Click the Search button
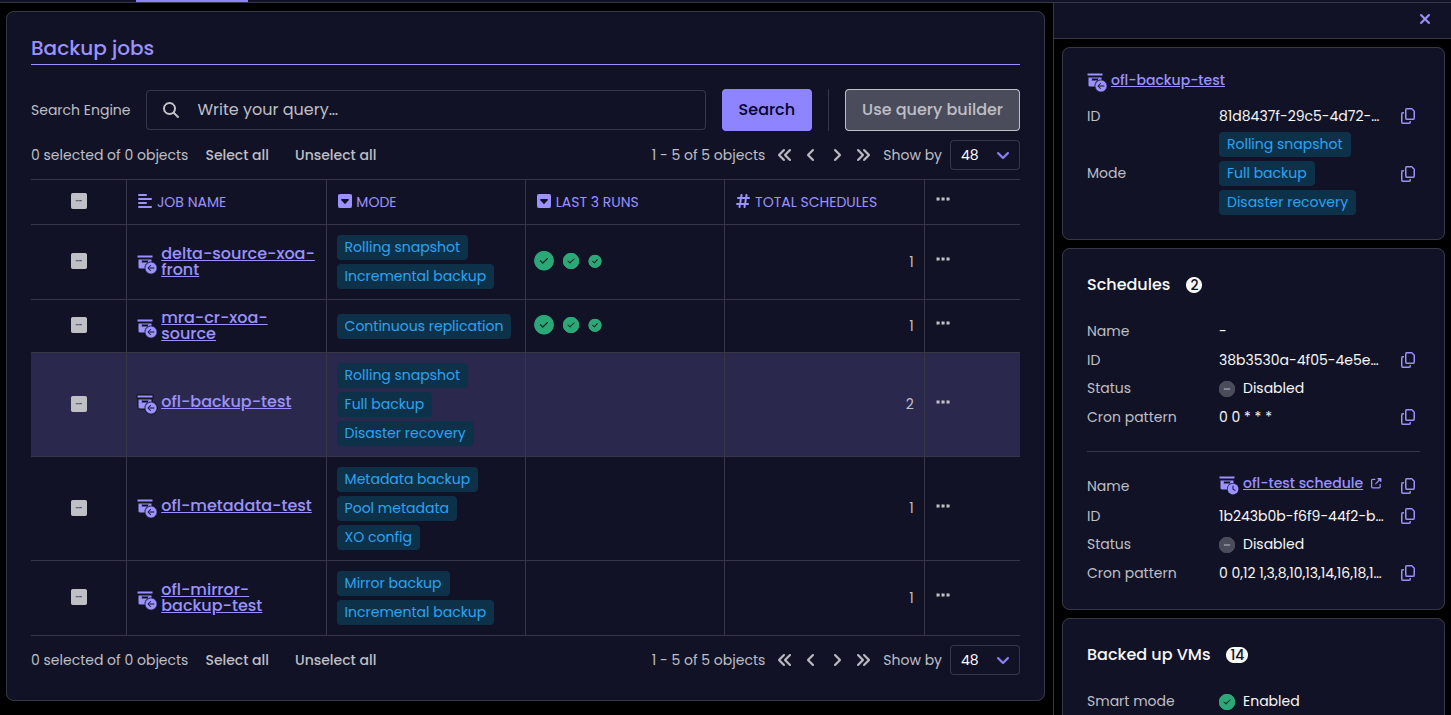1451x715 pixels. 766,110
